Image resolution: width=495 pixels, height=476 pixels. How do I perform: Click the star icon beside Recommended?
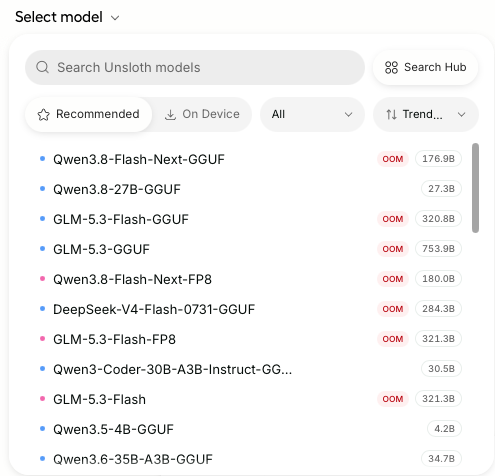[44, 115]
